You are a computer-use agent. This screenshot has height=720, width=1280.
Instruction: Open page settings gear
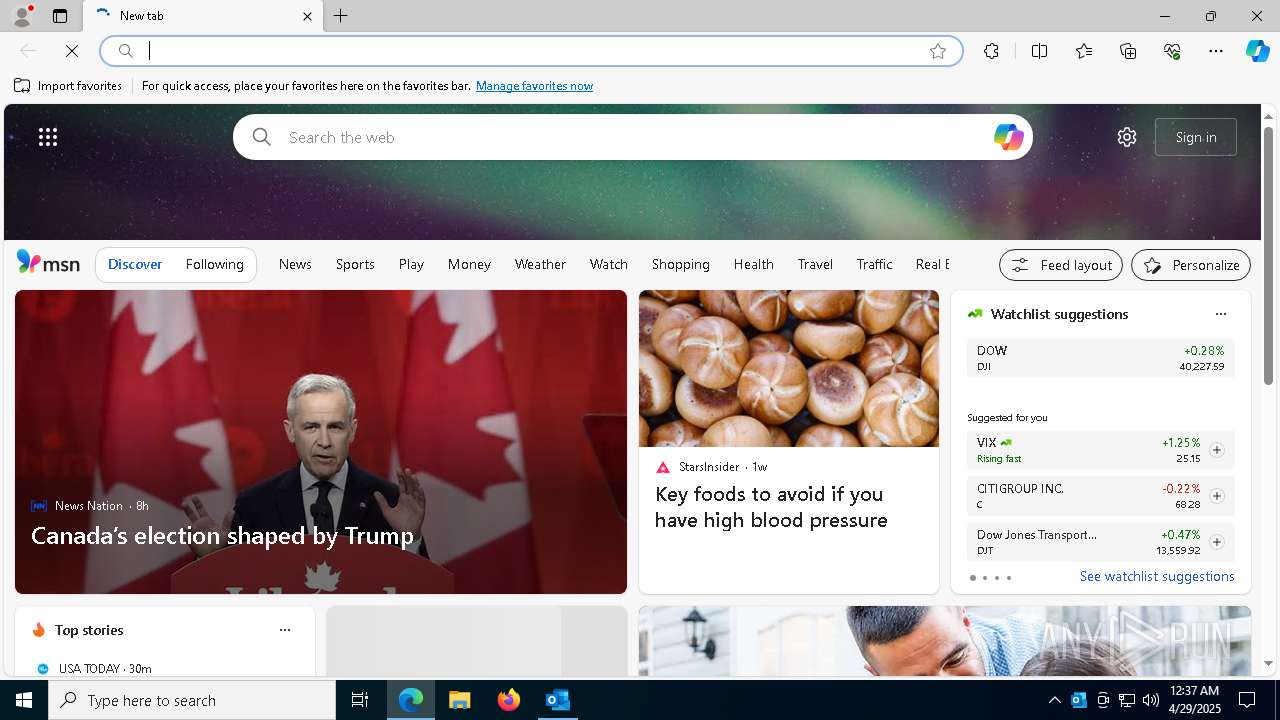tap(1127, 137)
